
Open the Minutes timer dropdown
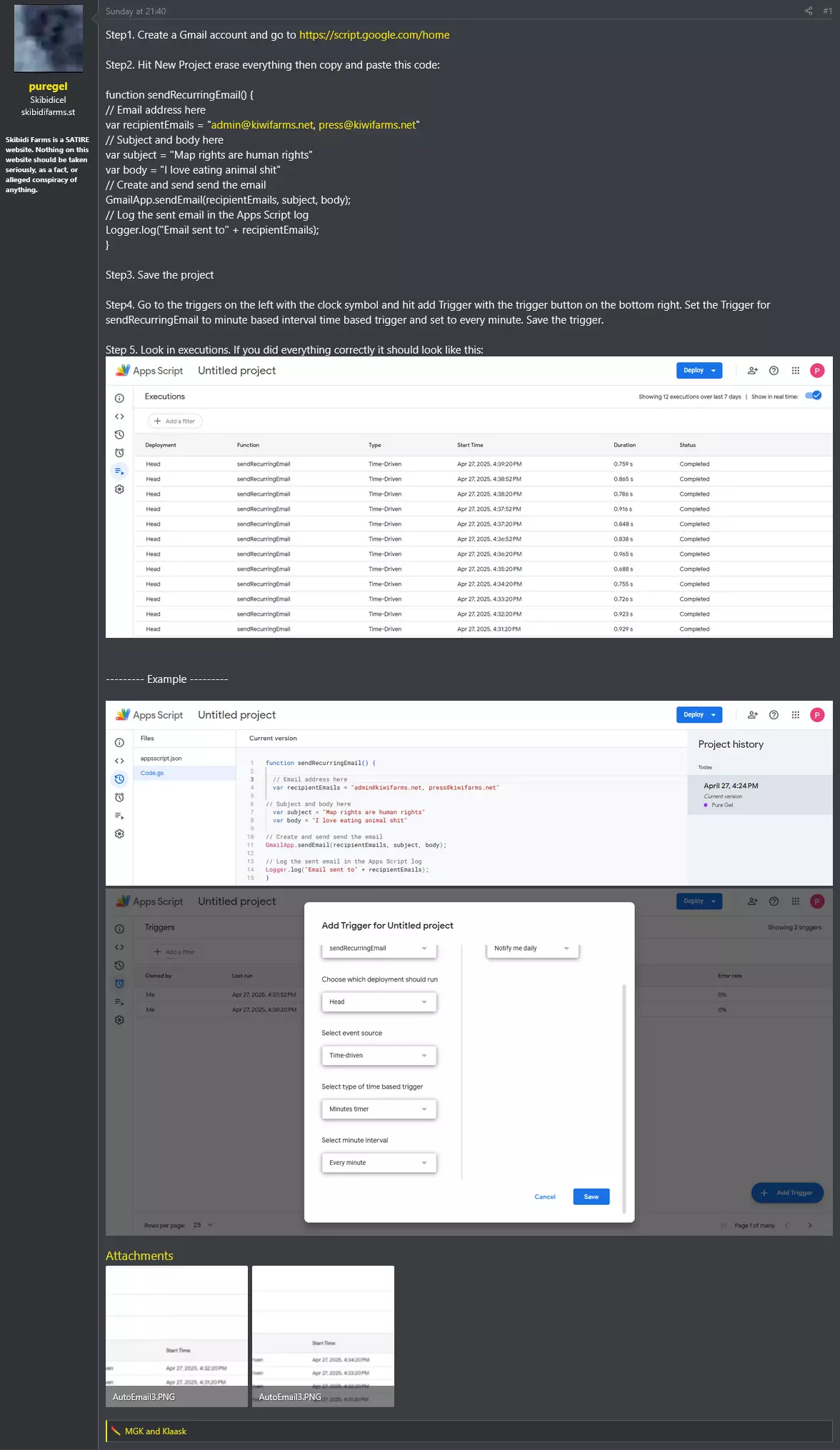tap(379, 1109)
